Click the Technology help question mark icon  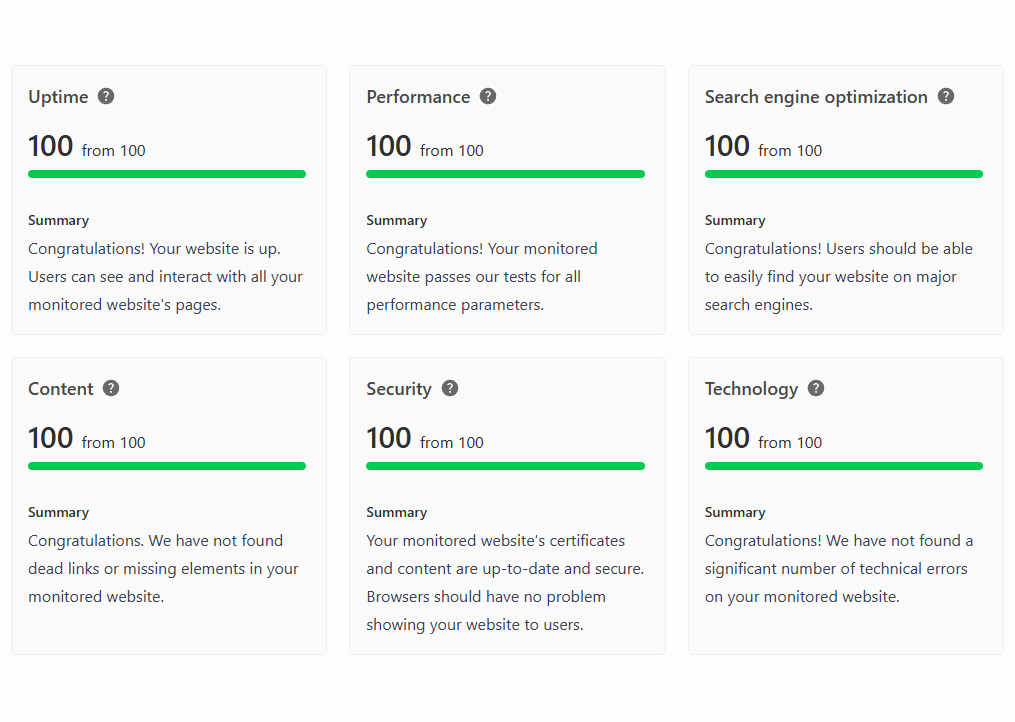tap(816, 388)
